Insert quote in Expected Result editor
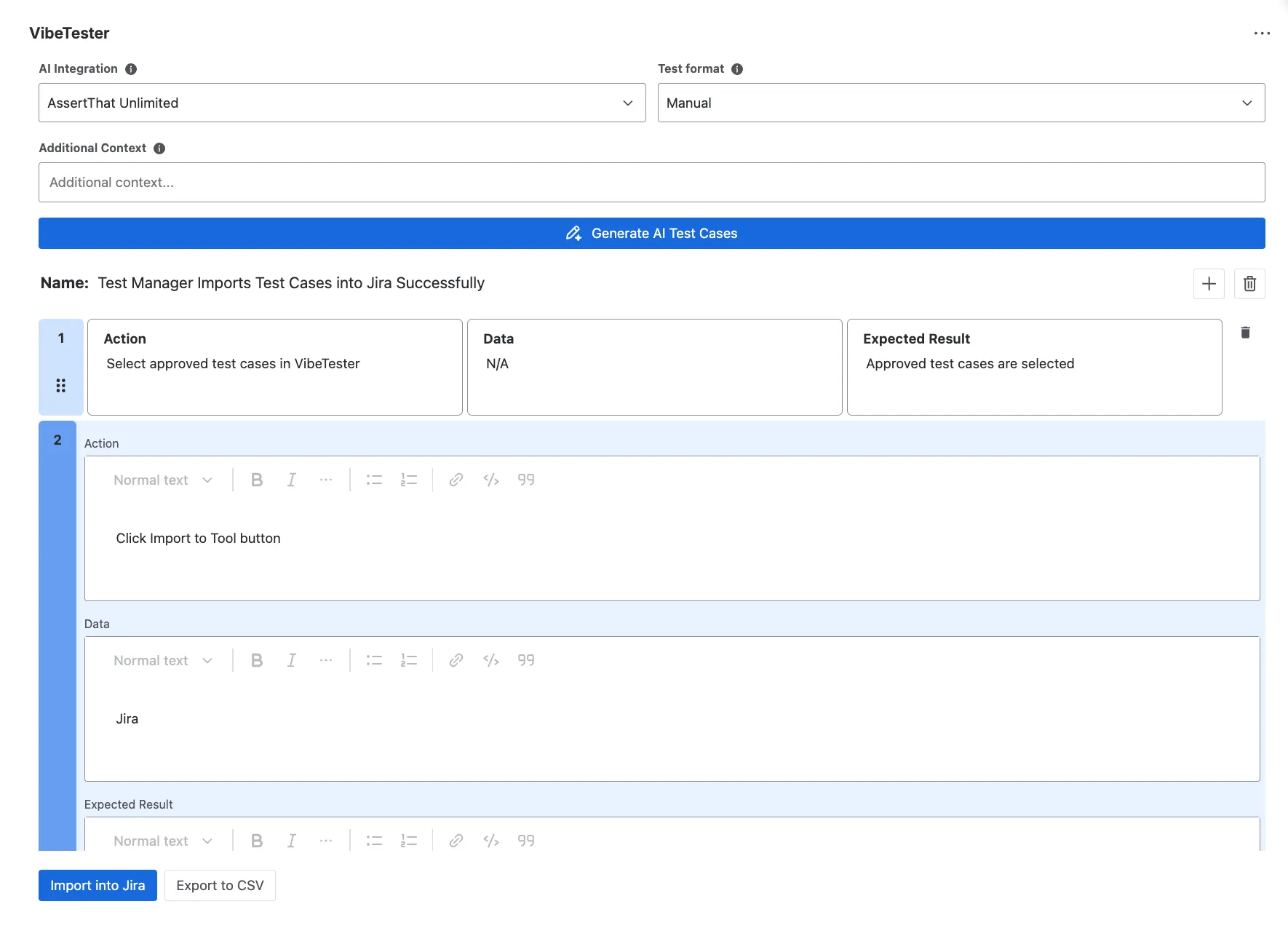Image resolution: width=1288 pixels, height=936 pixels. pyautogui.click(x=526, y=841)
